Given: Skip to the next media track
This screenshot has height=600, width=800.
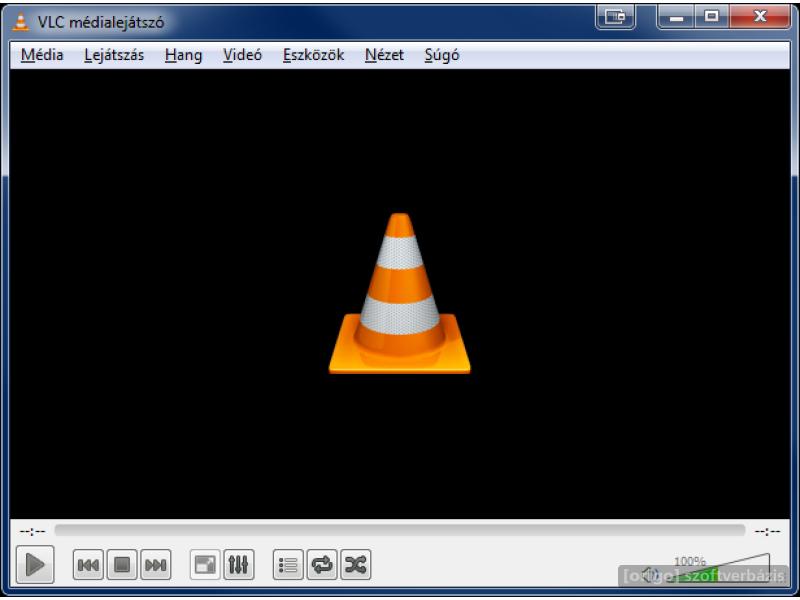Looking at the screenshot, I should coord(156,565).
